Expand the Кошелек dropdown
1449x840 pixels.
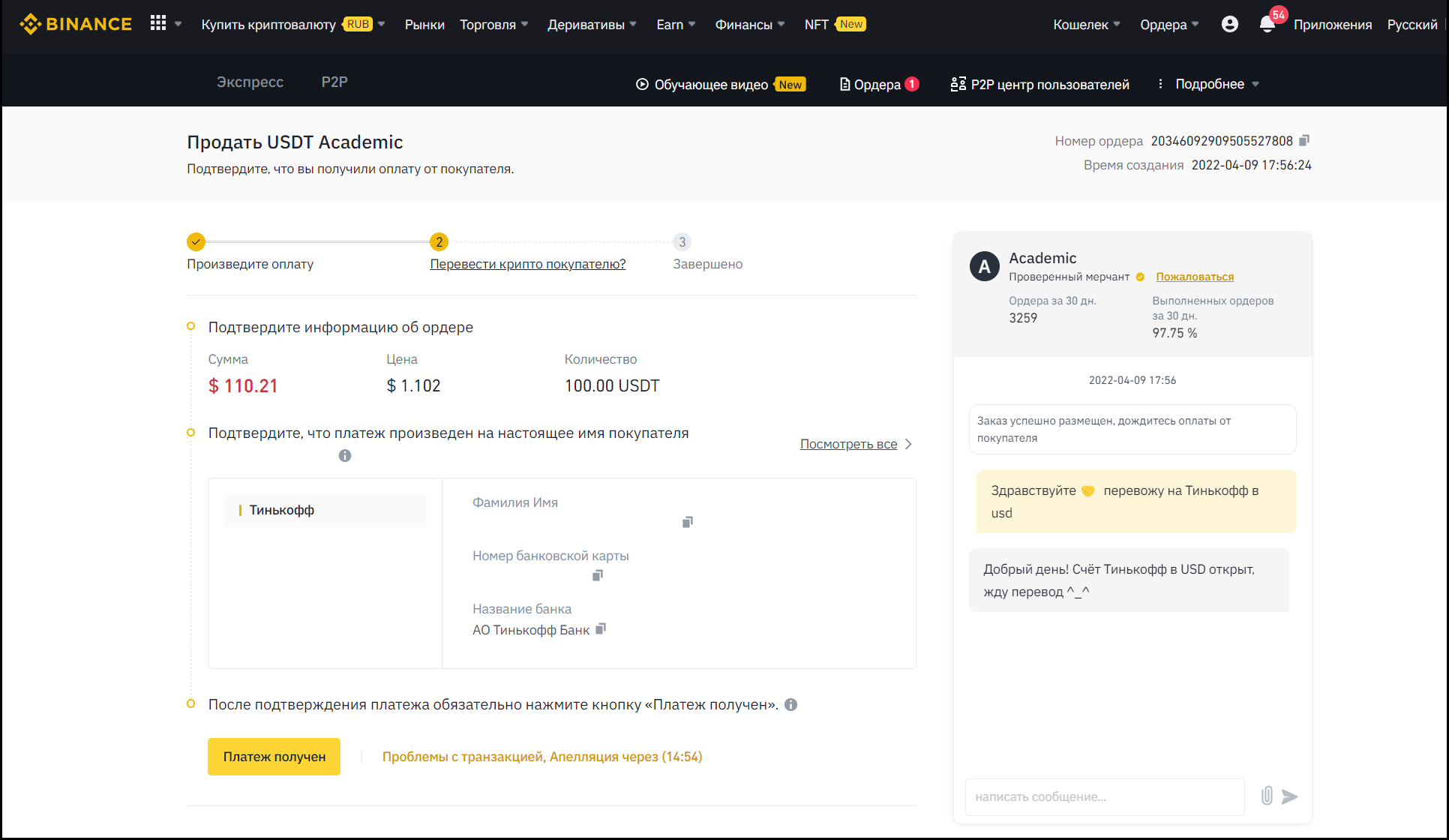click(1087, 24)
